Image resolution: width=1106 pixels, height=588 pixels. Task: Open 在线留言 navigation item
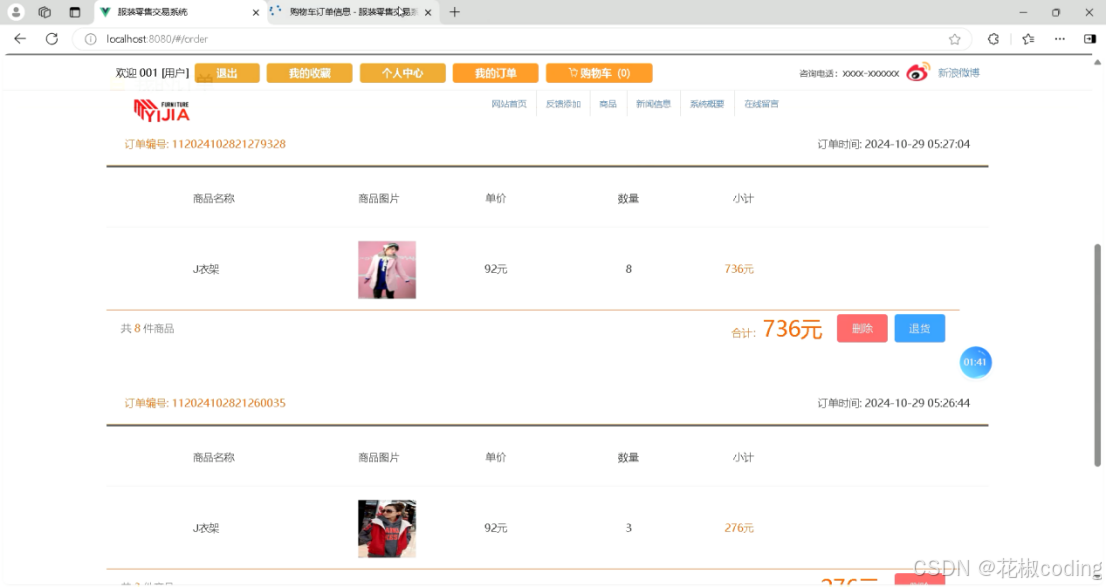point(761,104)
